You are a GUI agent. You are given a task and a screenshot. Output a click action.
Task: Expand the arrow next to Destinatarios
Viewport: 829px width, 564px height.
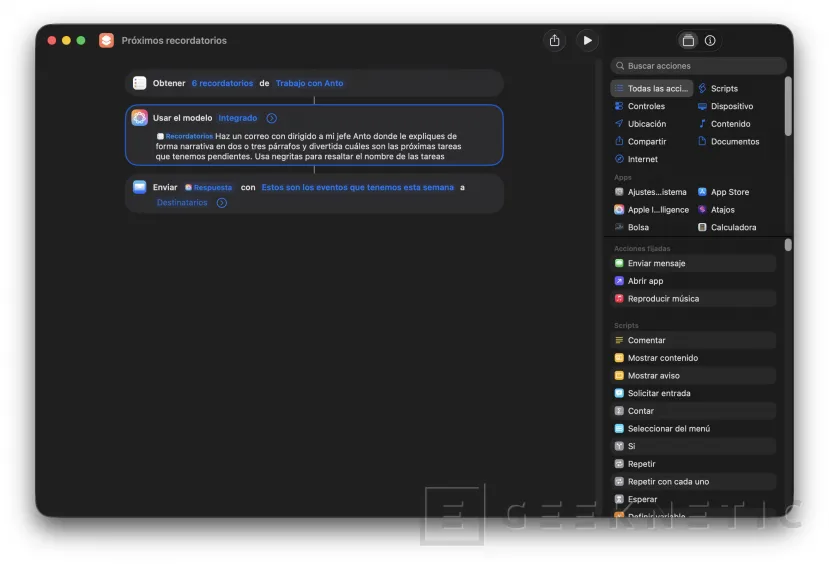(x=222, y=203)
